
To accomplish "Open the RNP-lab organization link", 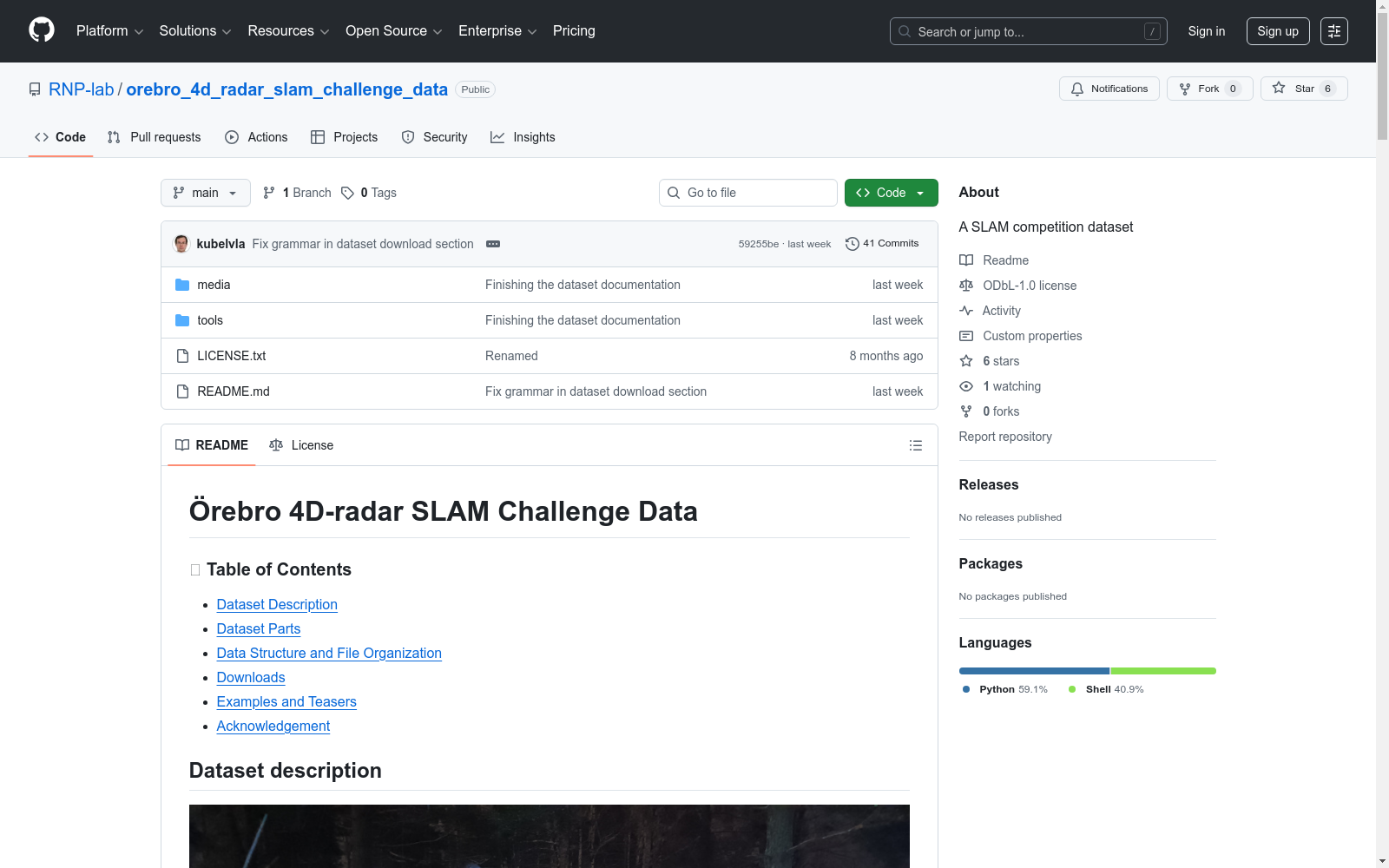I will [82, 89].
